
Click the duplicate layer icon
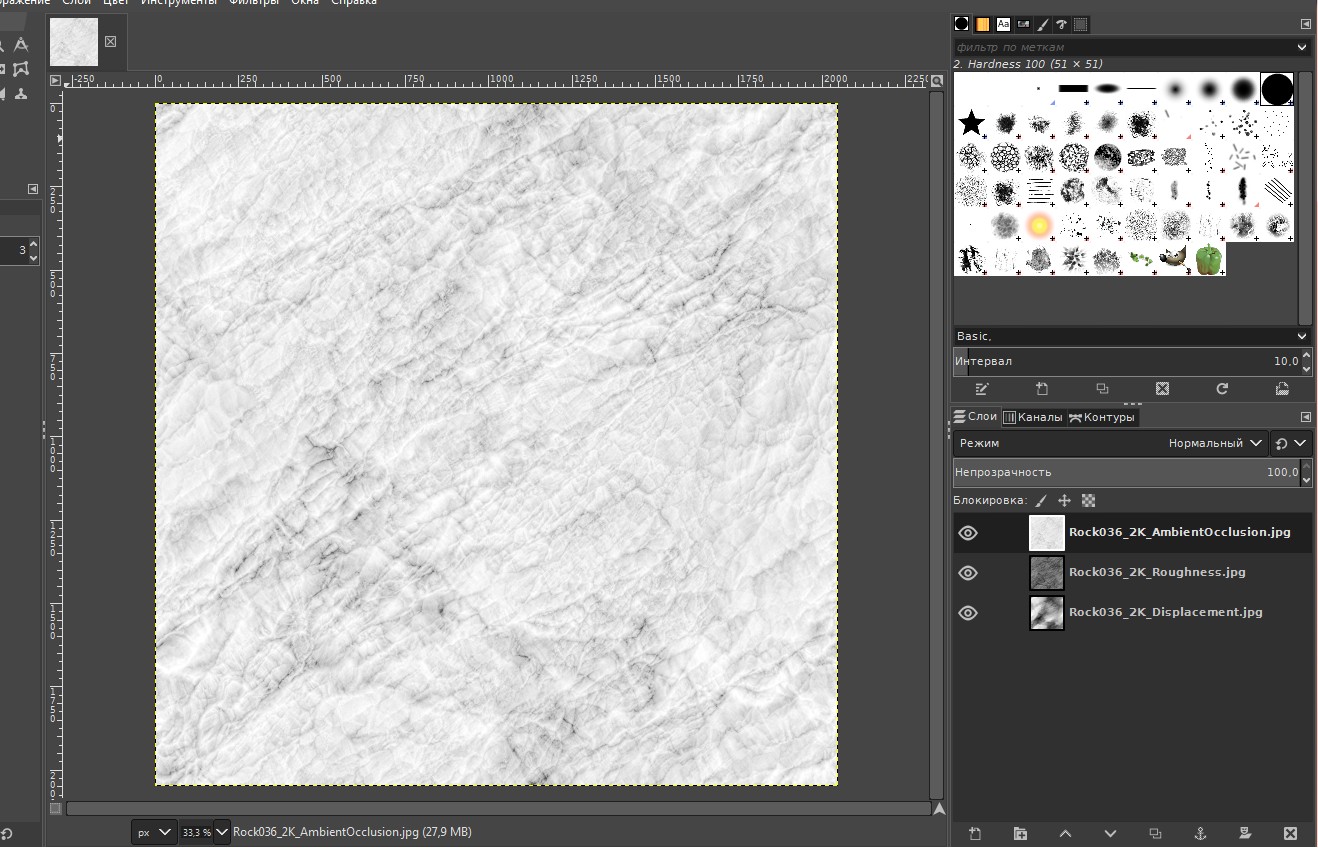pos(1155,833)
